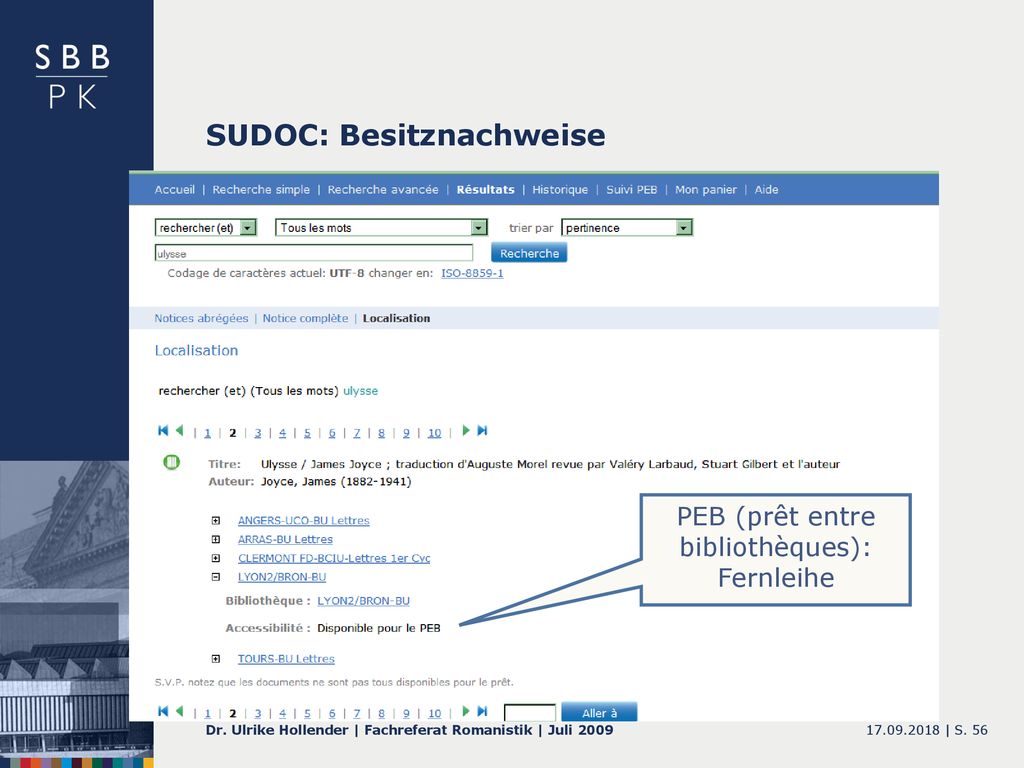This screenshot has height=768, width=1024.
Task: Open the Historique menu item
Action: tap(560, 189)
